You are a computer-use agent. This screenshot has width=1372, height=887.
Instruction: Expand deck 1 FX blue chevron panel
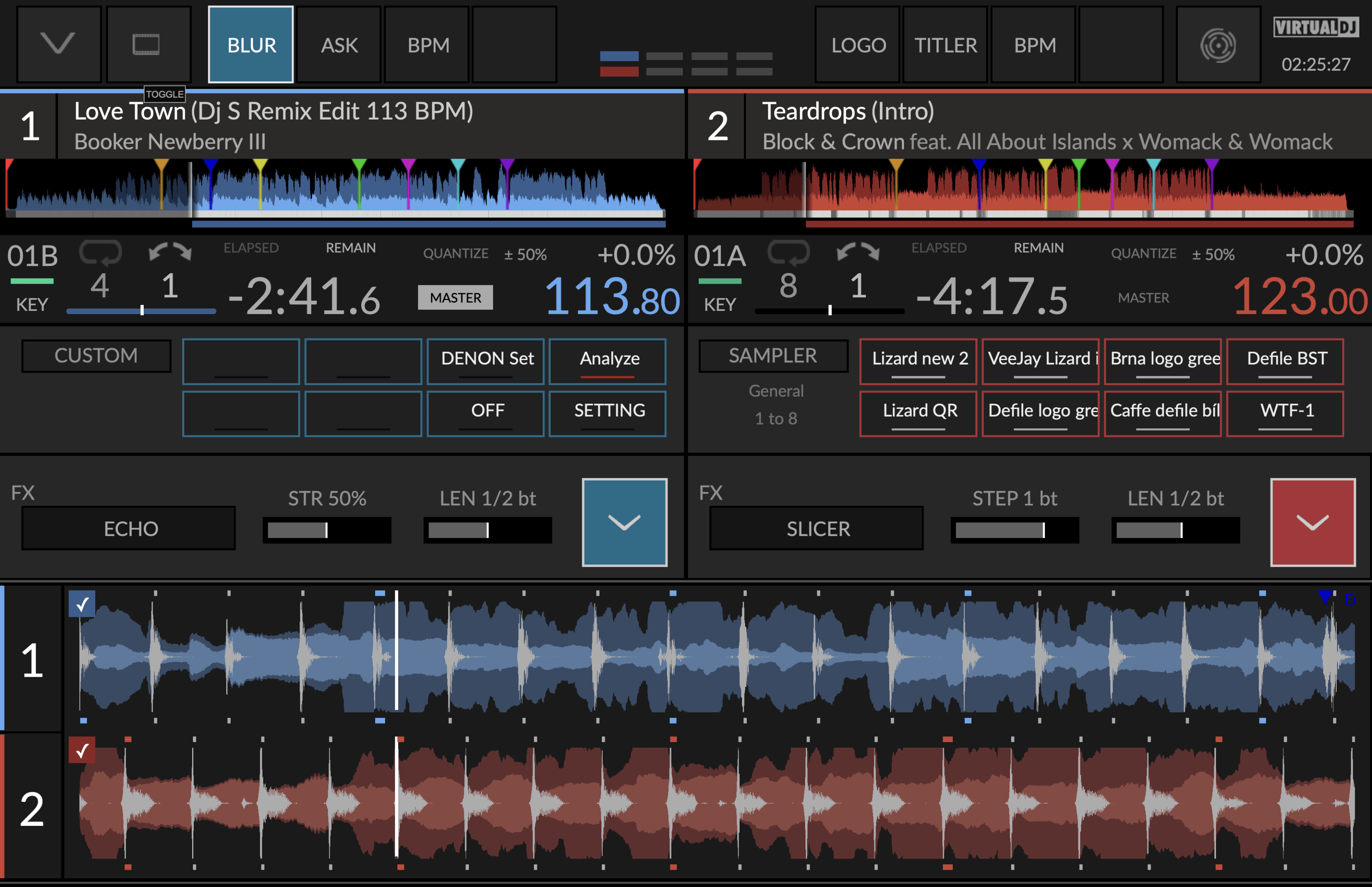(x=624, y=522)
